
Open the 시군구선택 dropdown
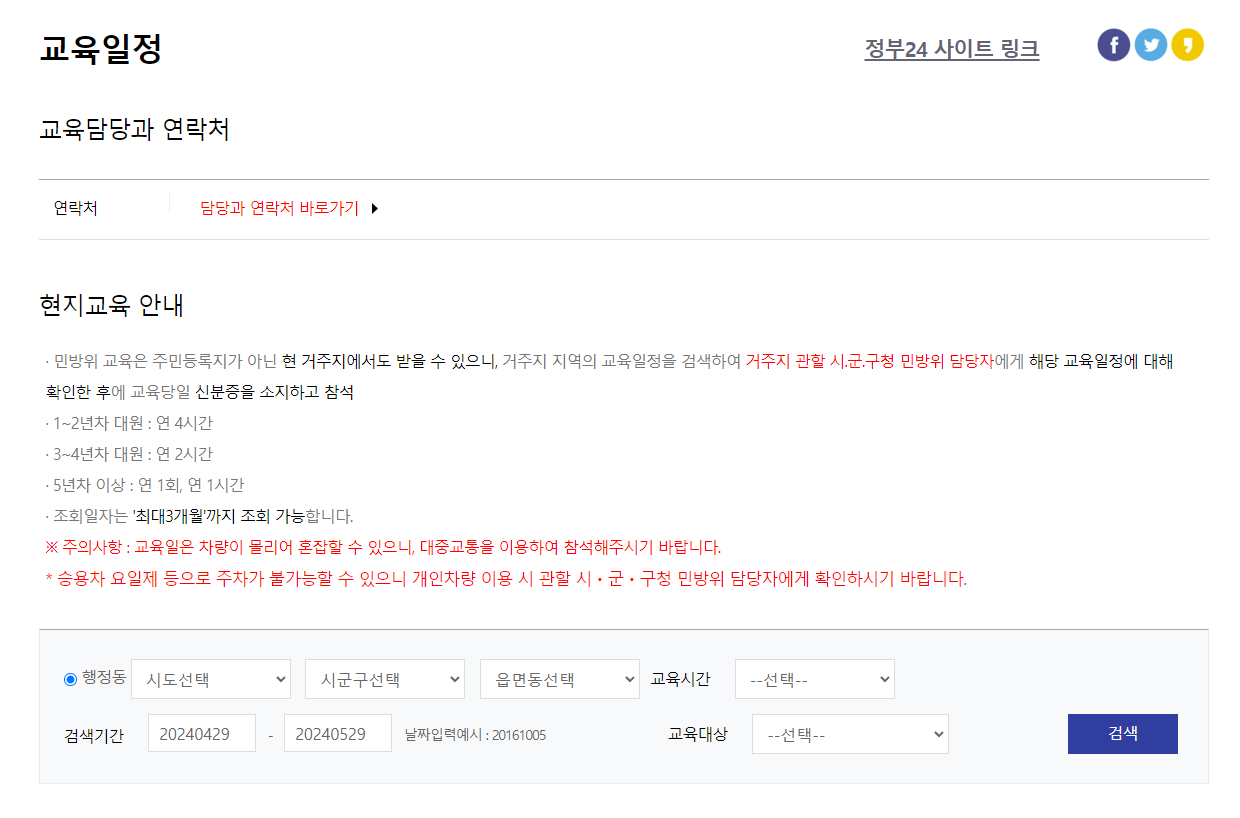click(384, 679)
